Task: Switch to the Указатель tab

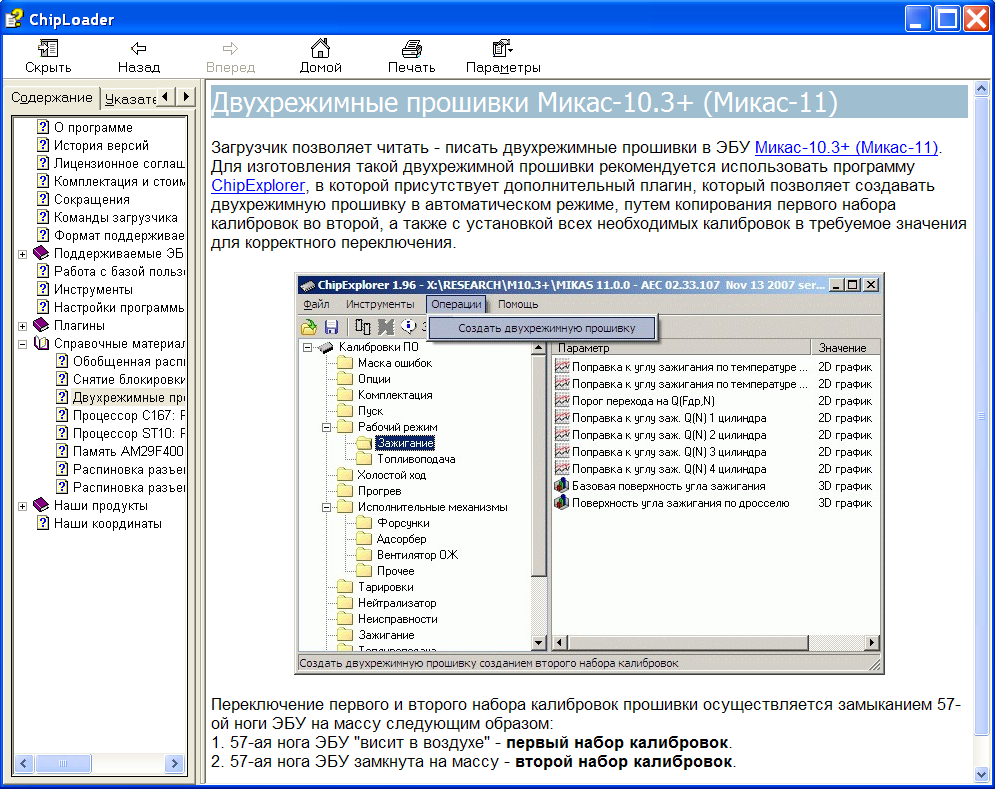Action: click(x=130, y=98)
